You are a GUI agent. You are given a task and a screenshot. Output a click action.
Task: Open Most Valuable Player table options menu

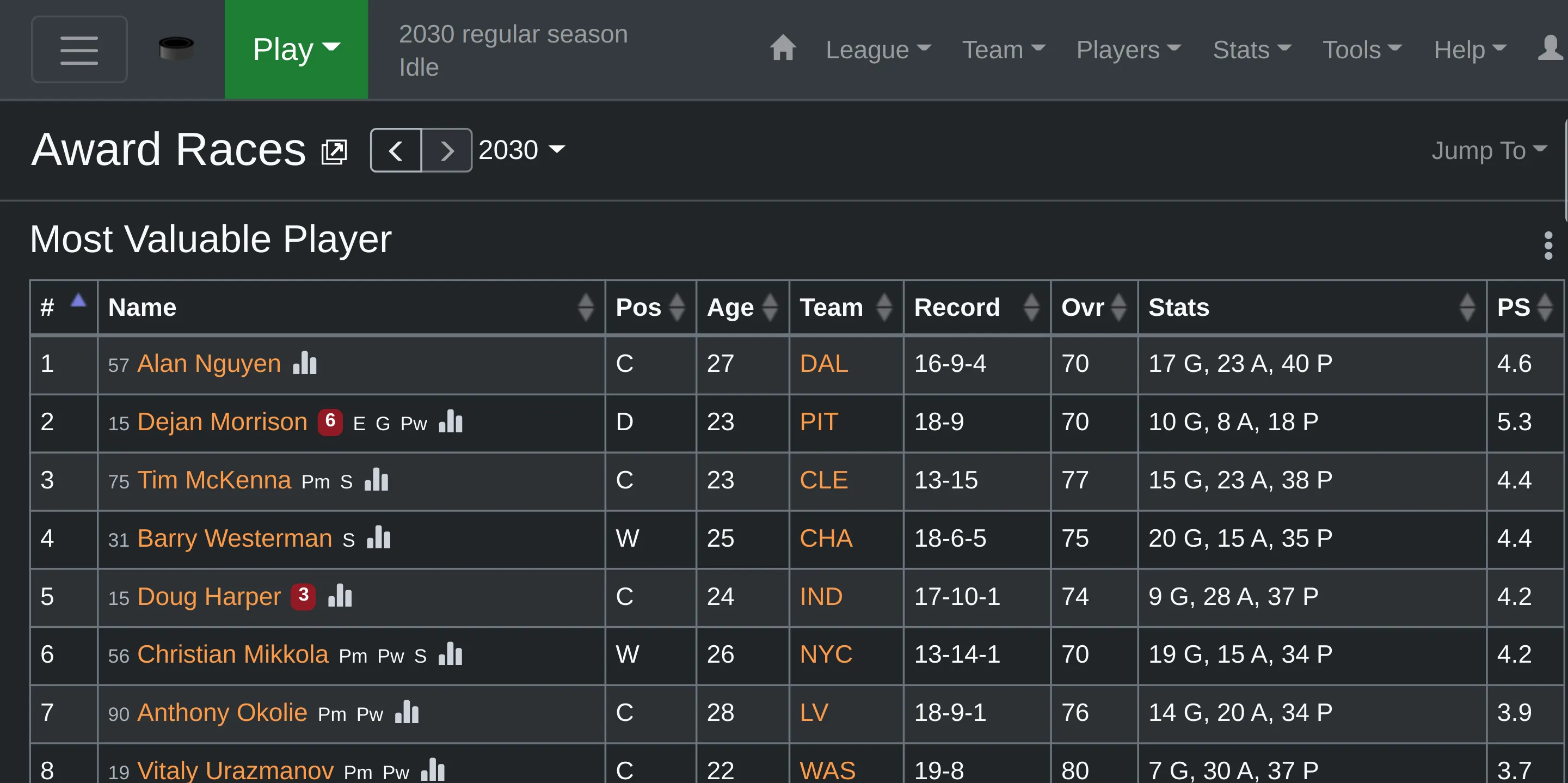pyautogui.click(x=1548, y=246)
